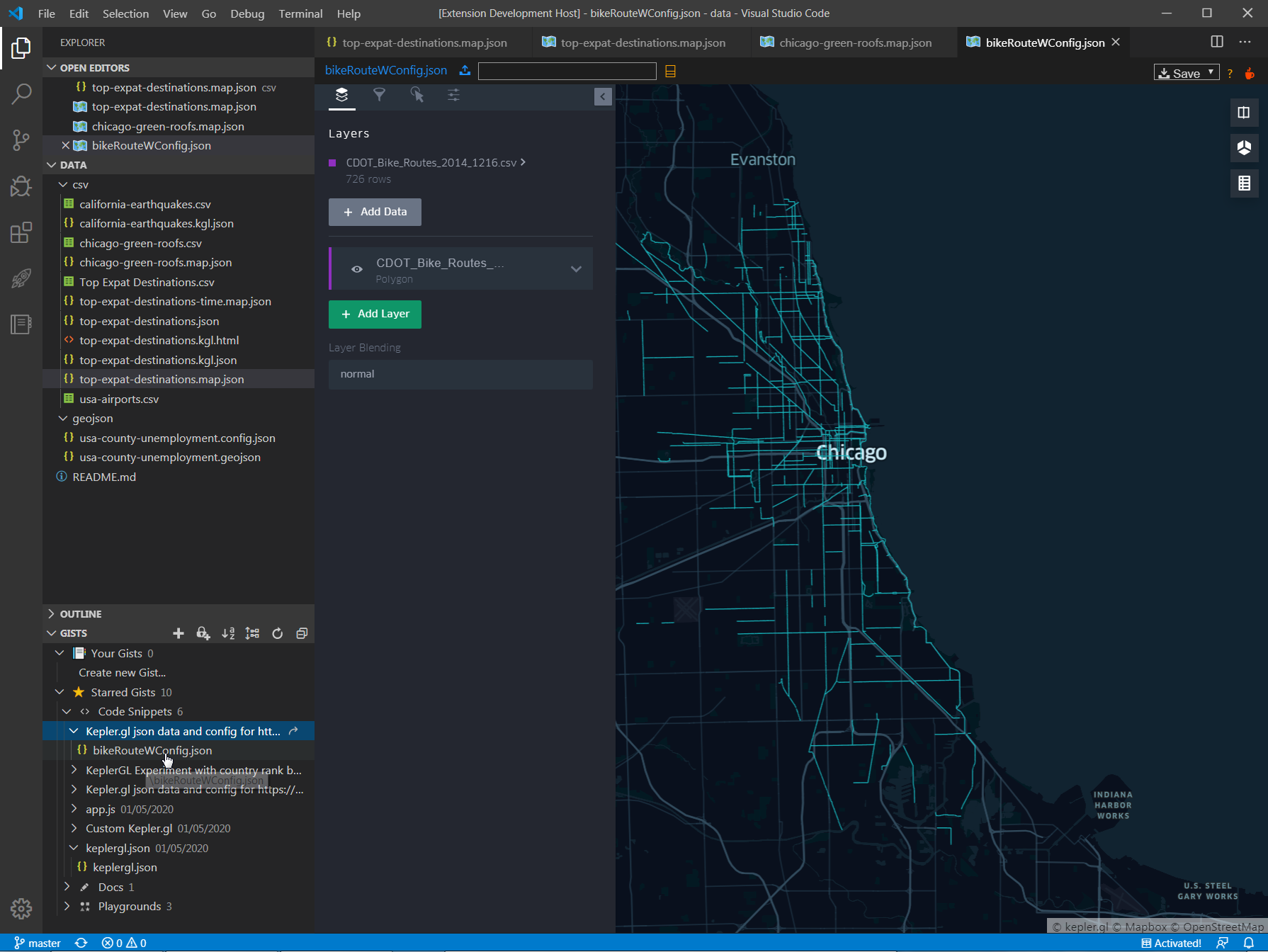Click the Add Data button

pyautogui.click(x=375, y=212)
